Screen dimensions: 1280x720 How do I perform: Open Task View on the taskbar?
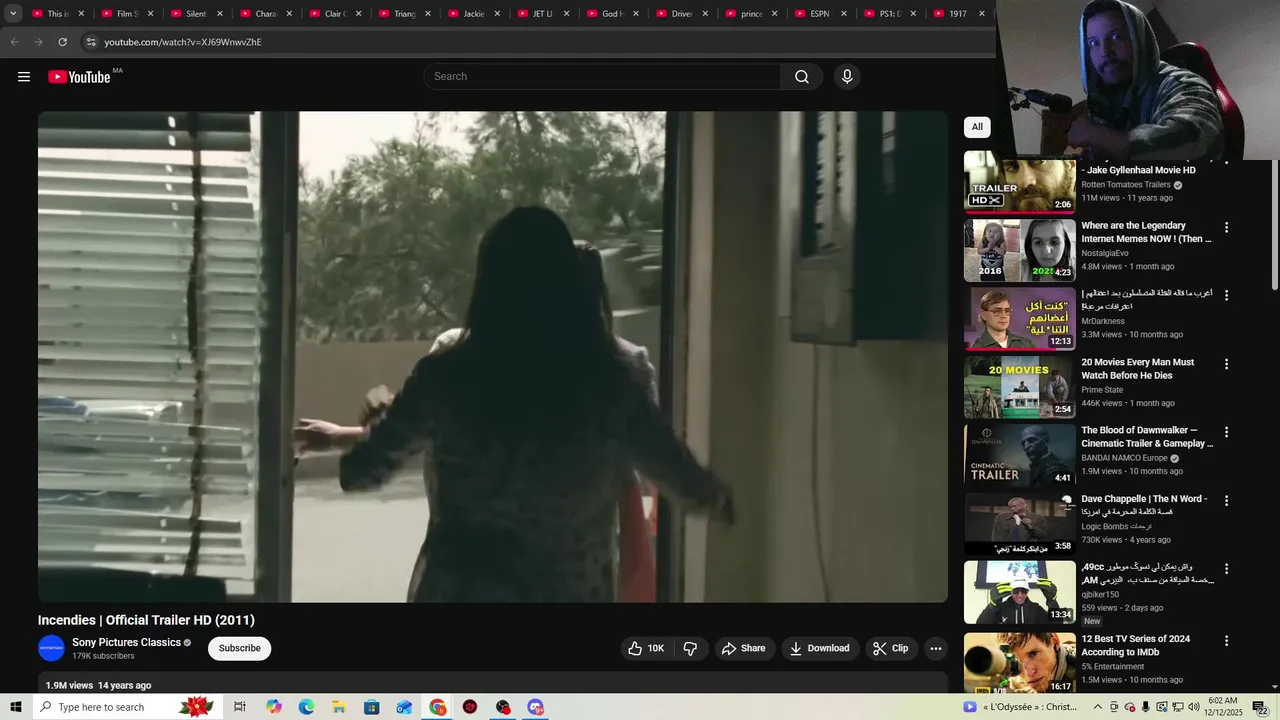pos(240,707)
